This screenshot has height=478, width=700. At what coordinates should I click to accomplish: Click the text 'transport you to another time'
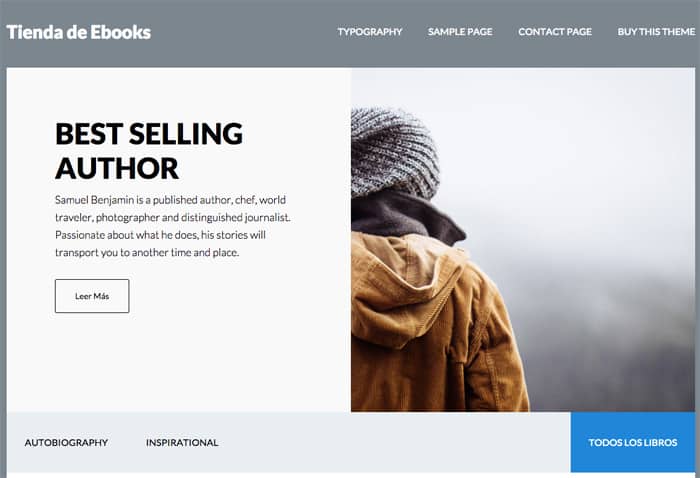click(123, 253)
